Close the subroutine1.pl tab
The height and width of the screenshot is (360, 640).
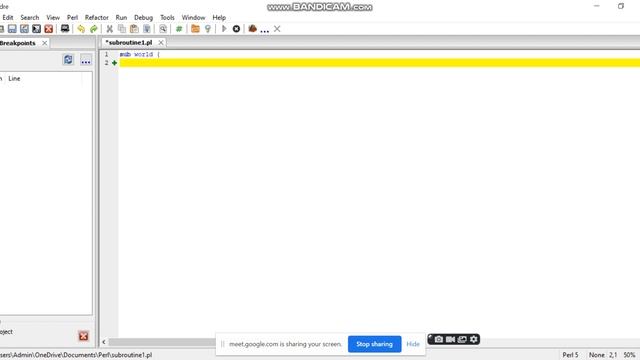[x=161, y=42]
